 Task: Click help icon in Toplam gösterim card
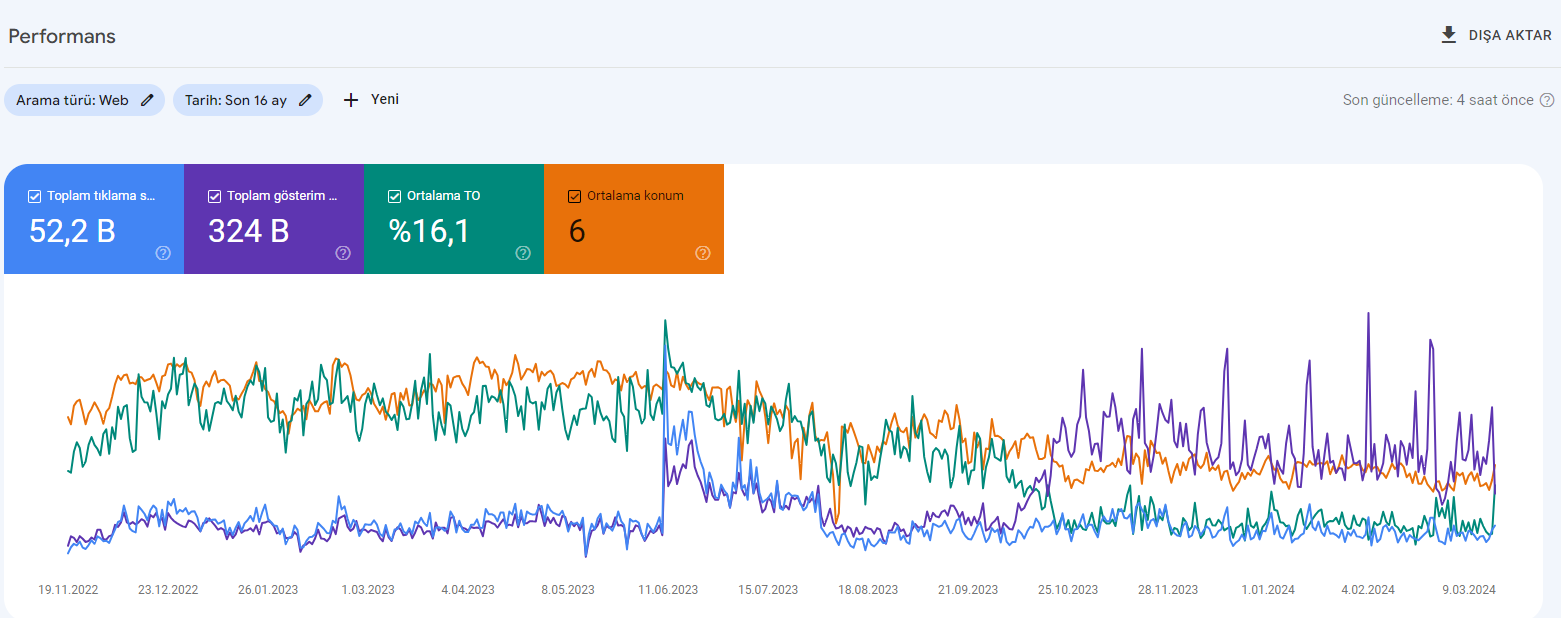click(x=343, y=253)
